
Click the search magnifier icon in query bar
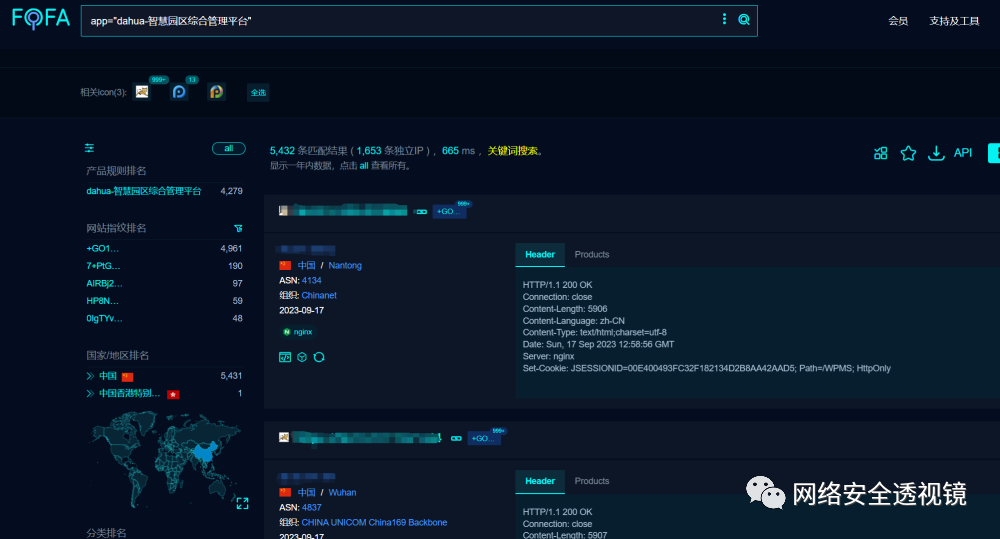click(744, 20)
